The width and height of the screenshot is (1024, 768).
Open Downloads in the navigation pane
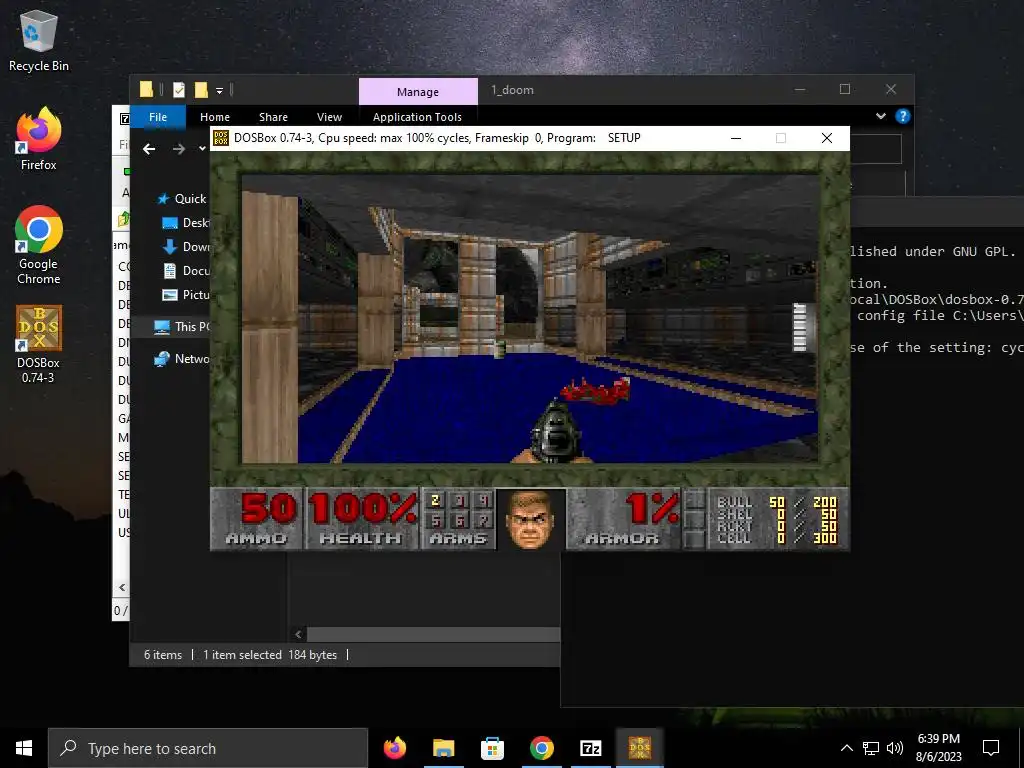pos(185,247)
